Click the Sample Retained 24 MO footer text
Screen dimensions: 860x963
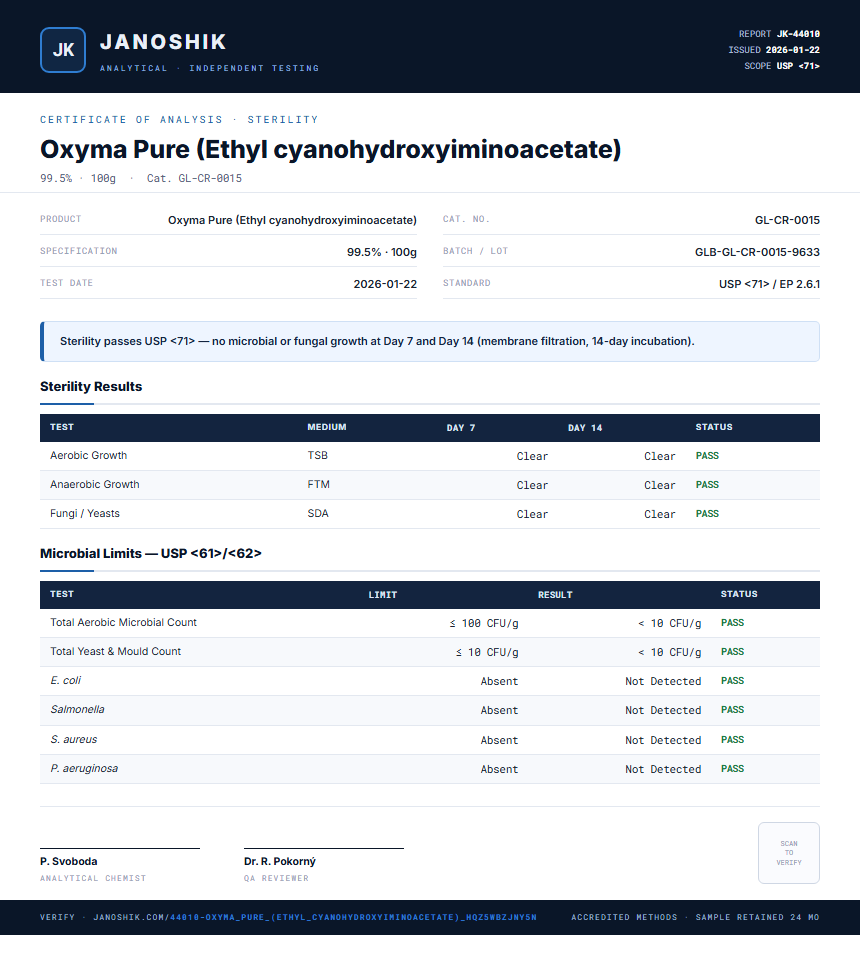(x=757, y=917)
